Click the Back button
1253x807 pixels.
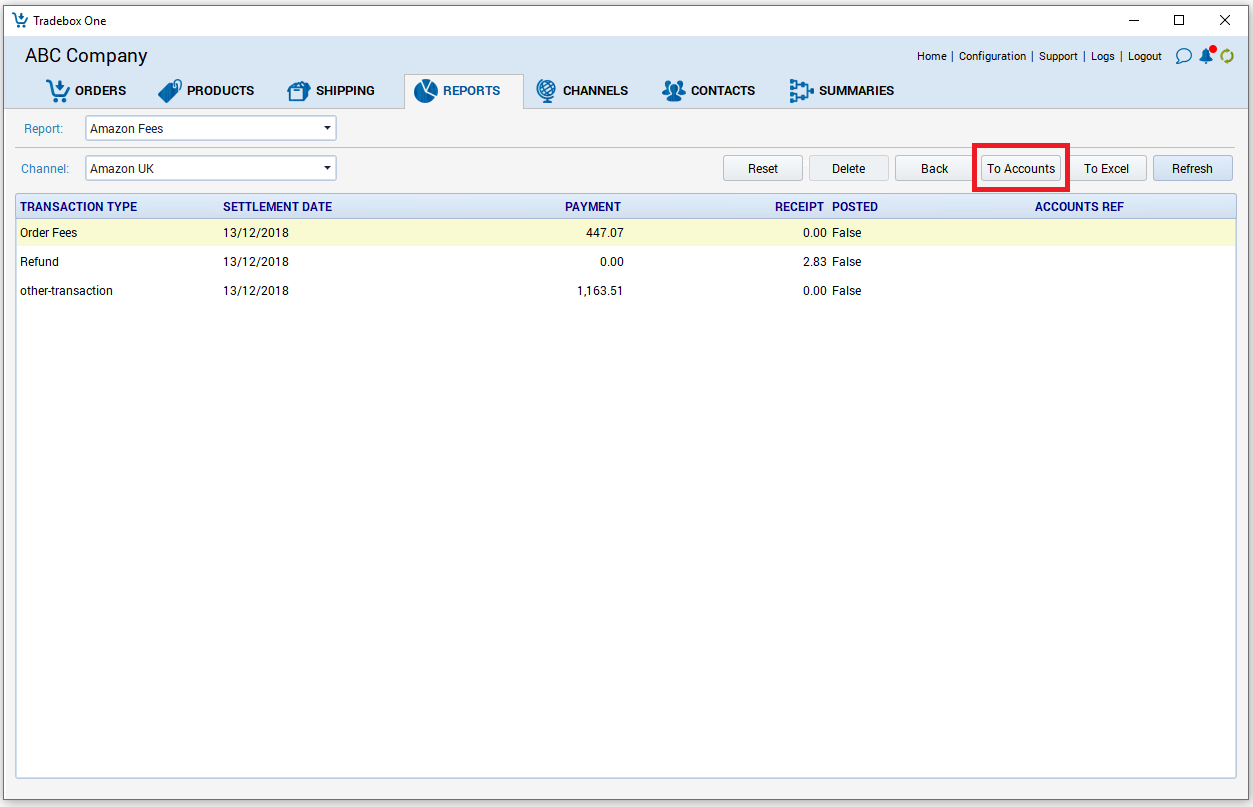(935, 168)
